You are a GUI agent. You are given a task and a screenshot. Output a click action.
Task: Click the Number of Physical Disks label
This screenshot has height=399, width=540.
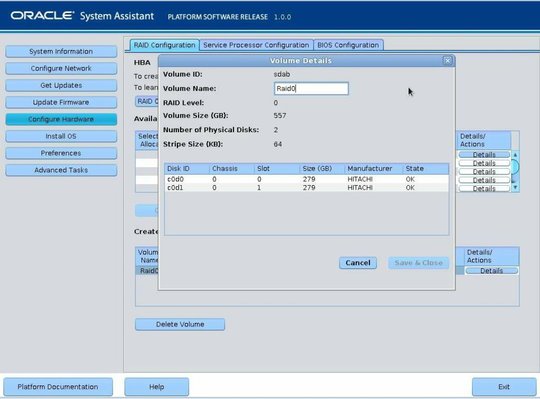click(211, 130)
